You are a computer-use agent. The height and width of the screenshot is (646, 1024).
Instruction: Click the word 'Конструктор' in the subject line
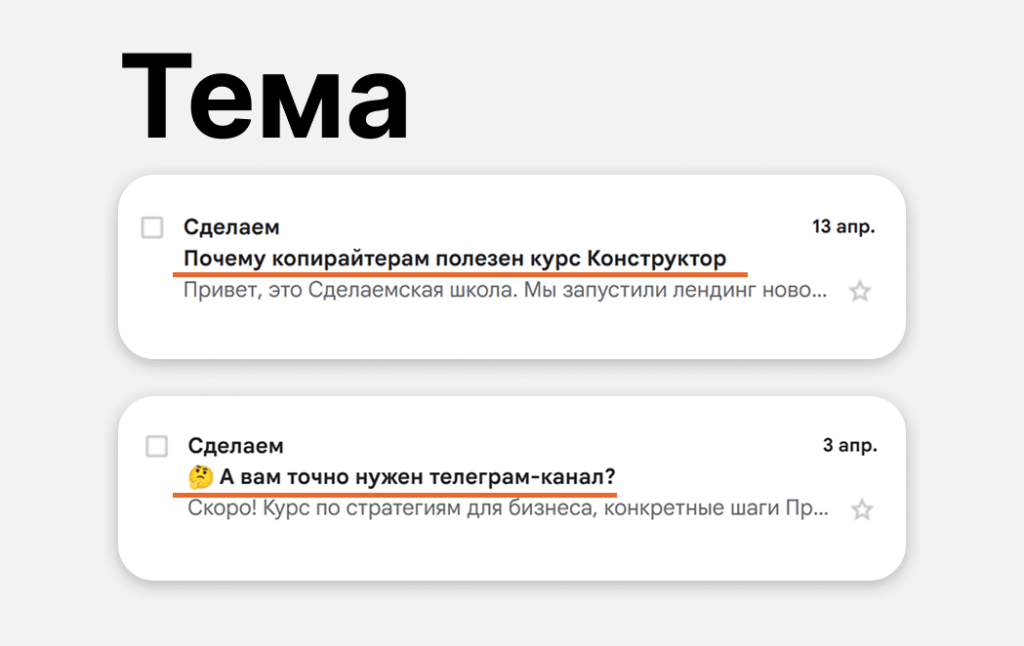pos(656,259)
